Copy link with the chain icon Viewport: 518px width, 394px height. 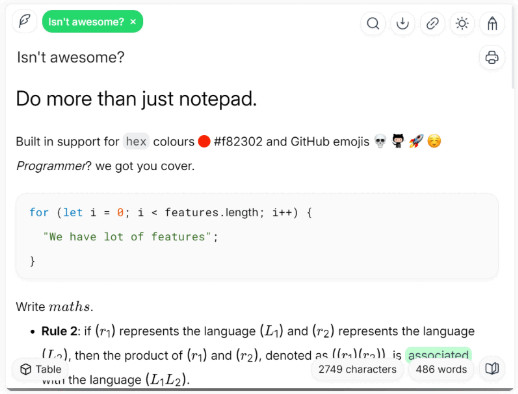[x=432, y=24]
